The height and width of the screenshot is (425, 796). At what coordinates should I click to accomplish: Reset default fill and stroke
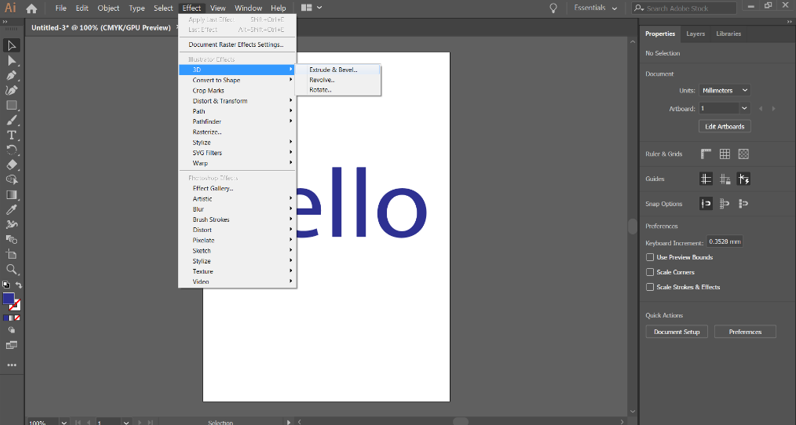[6, 285]
